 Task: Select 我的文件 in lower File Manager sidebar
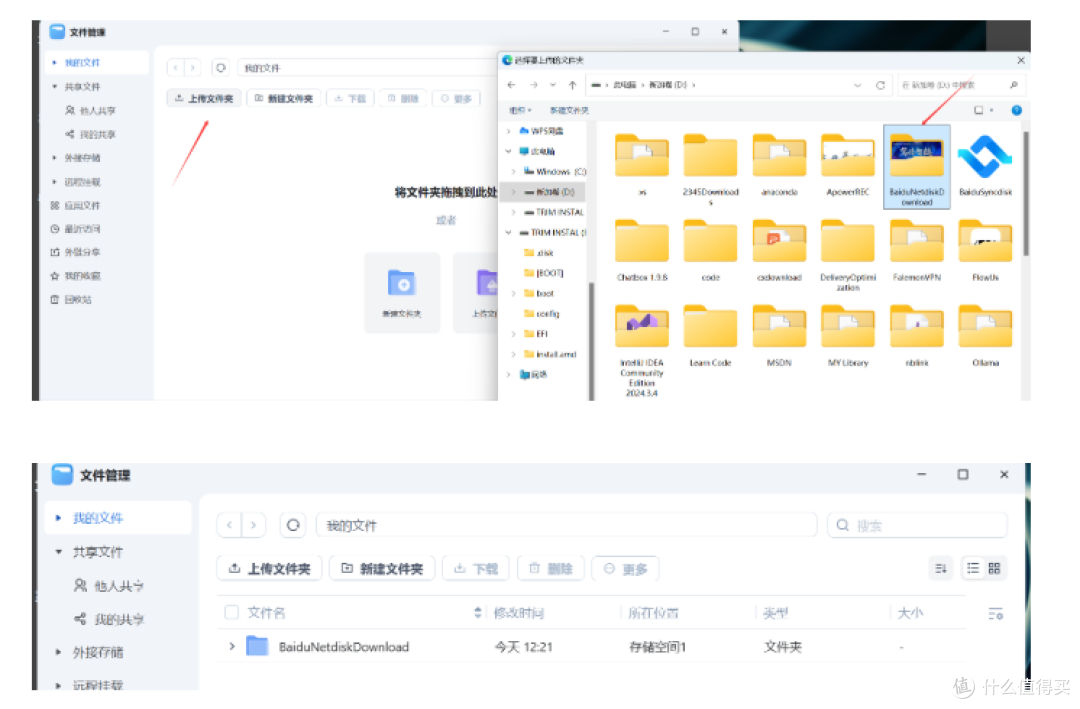tap(118, 518)
